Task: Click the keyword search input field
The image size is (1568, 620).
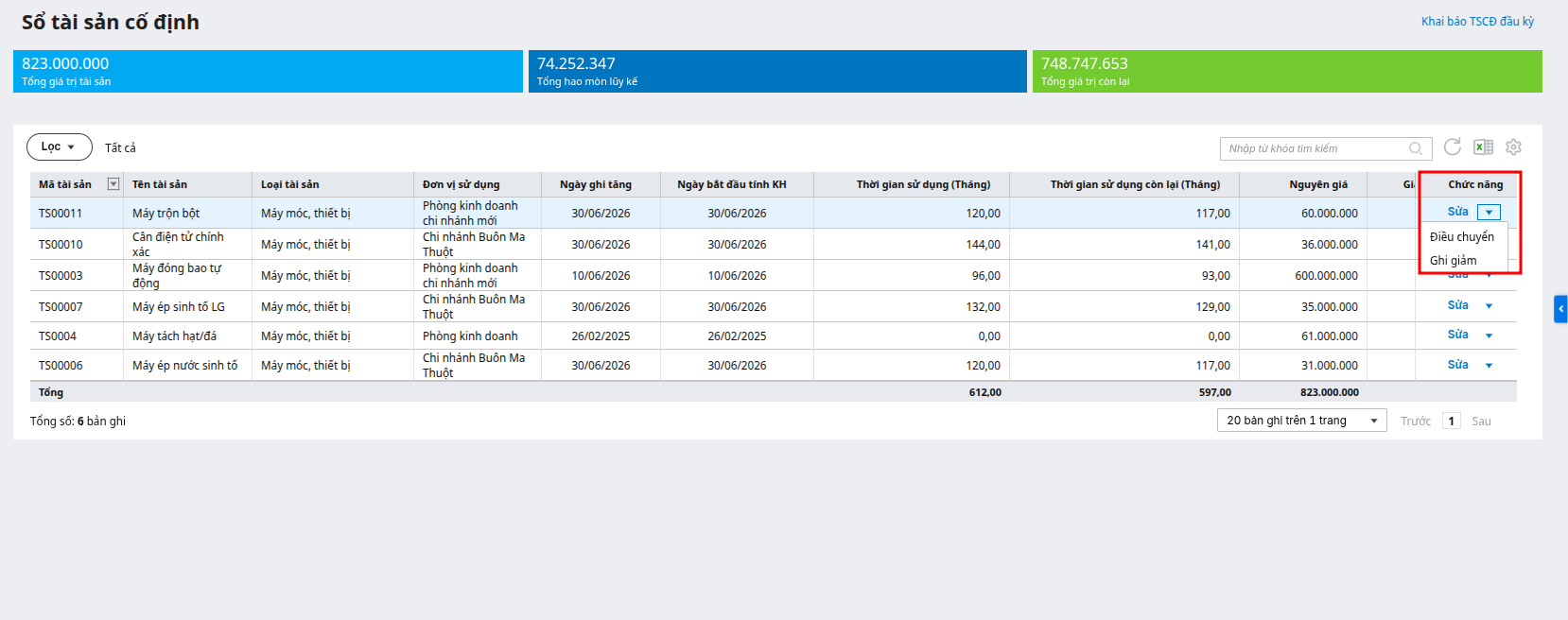Action: pyautogui.click(x=1315, y=148)
